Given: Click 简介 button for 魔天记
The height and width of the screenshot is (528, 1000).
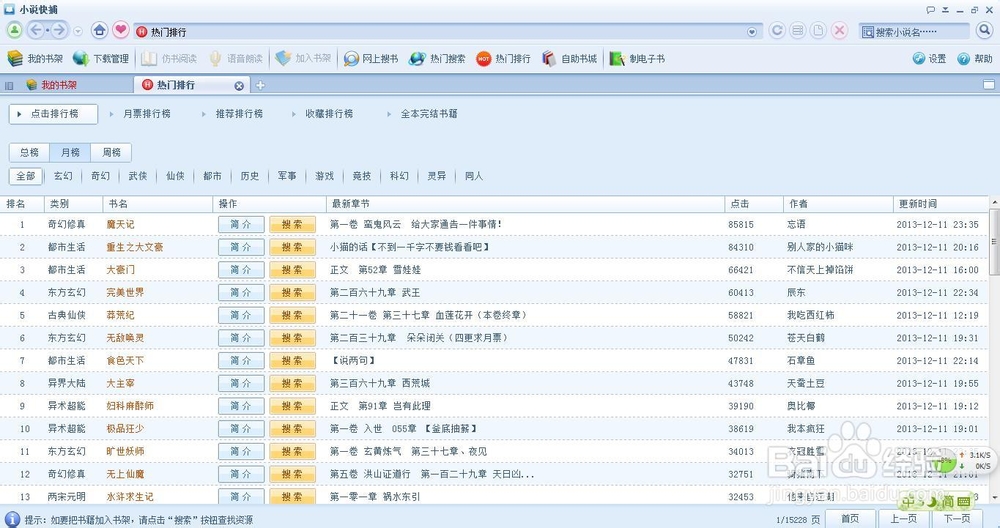Looking at the screenshot, I should pos(241,224).
